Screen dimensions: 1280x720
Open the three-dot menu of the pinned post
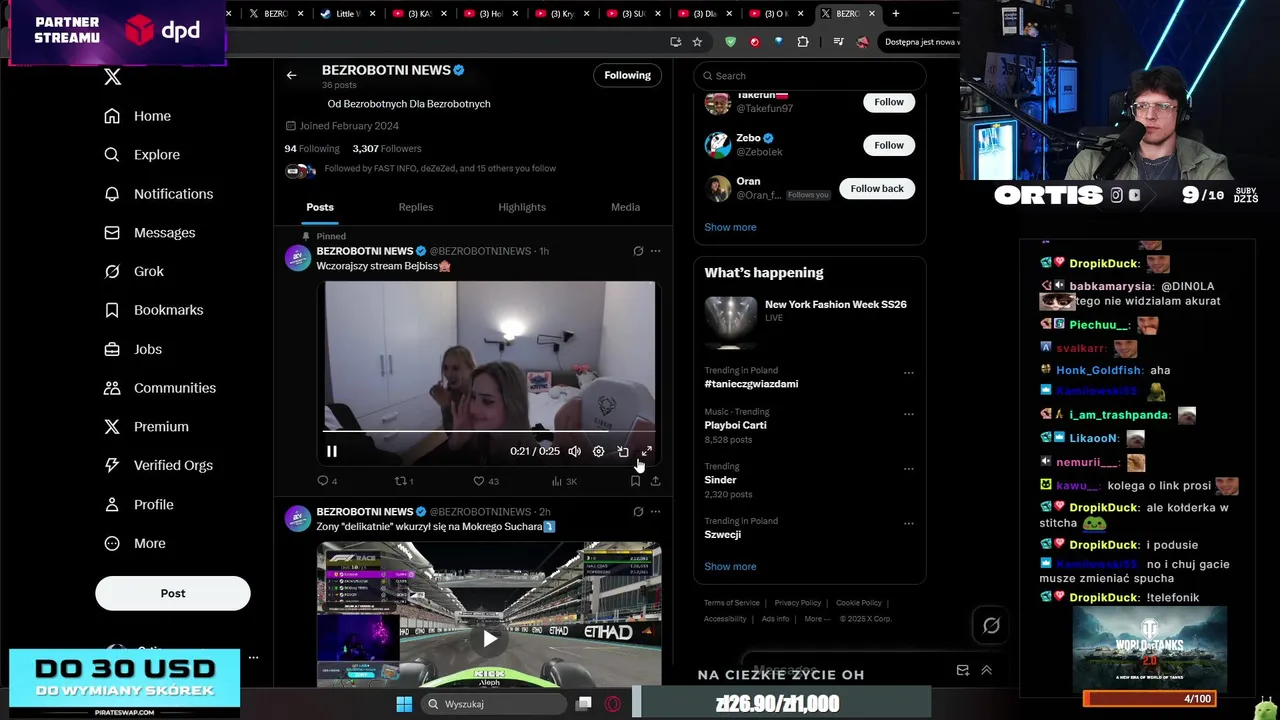[x=655, y=251]
